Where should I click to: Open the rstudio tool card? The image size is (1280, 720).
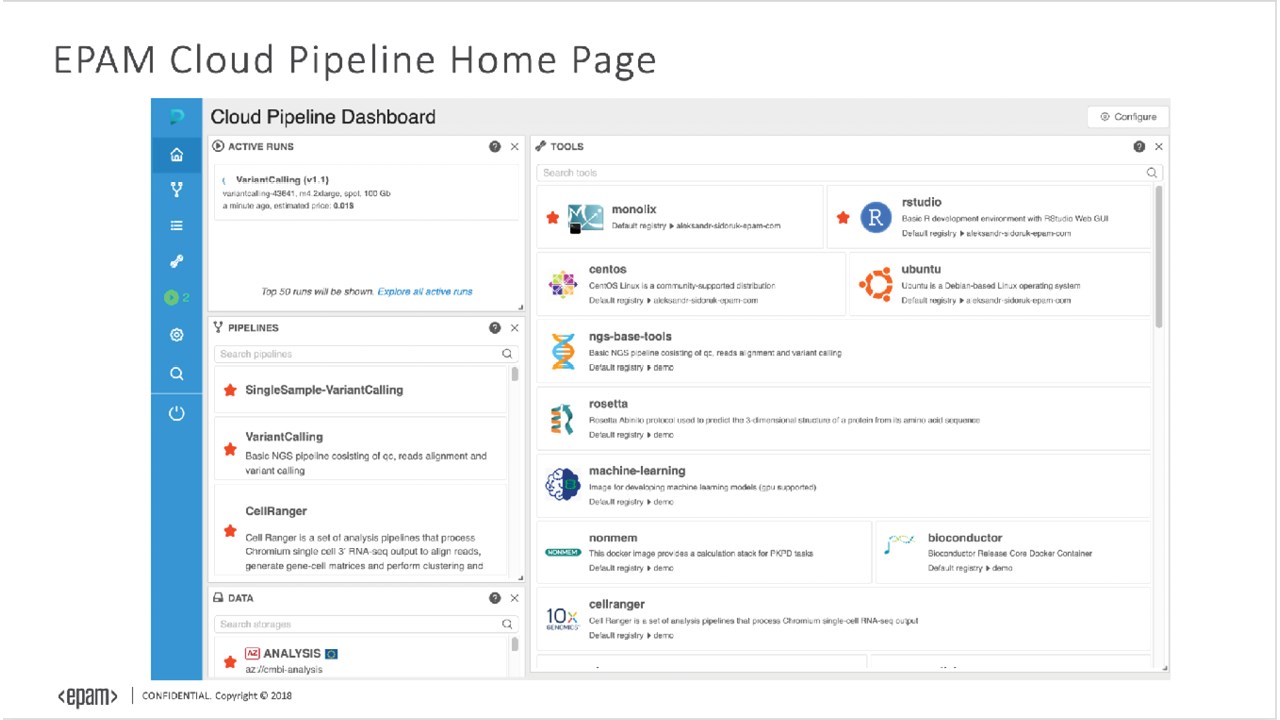(x=990, y=217)
